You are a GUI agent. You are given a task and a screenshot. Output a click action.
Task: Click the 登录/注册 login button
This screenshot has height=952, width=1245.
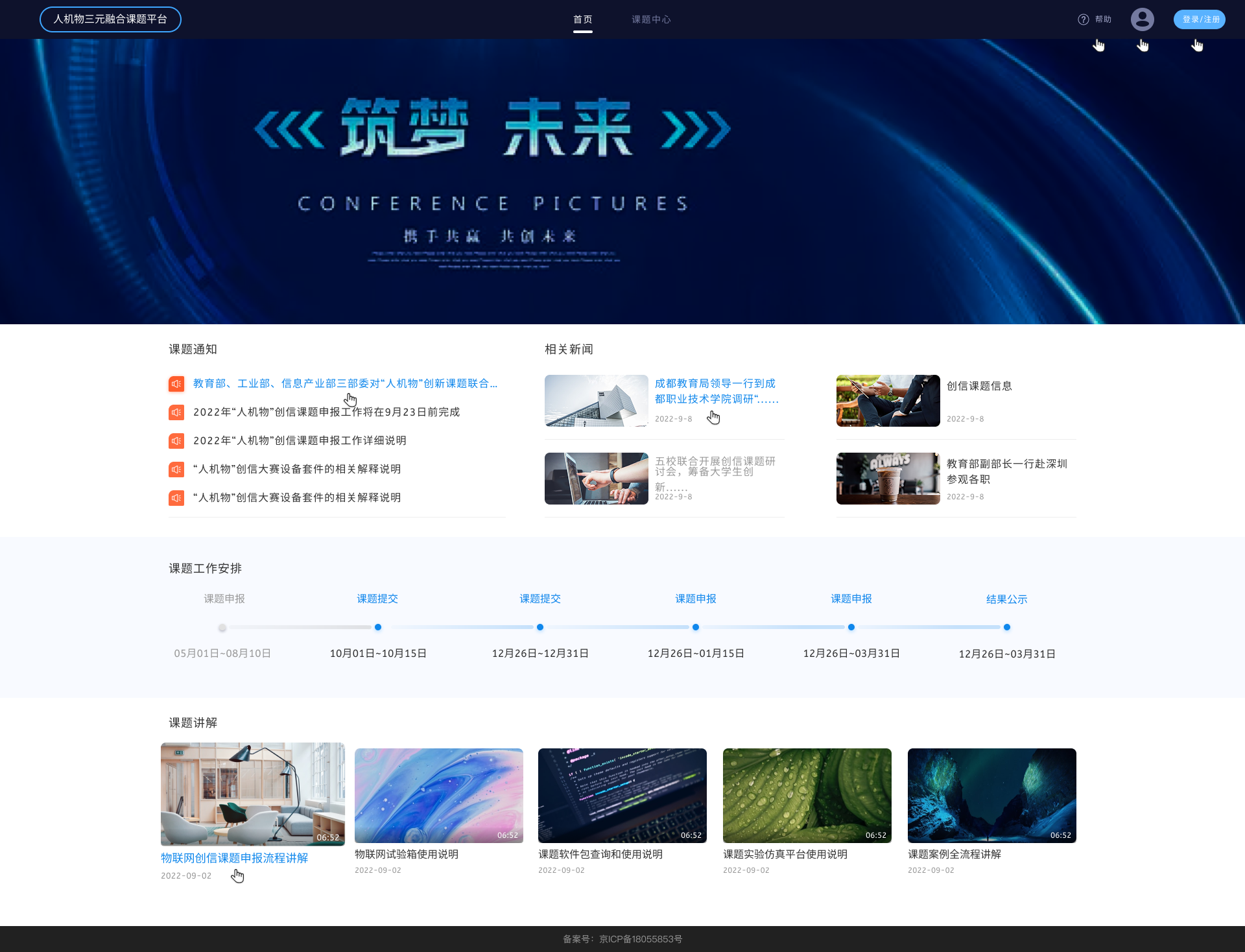pyautogui.click(x=1199, y=19)
